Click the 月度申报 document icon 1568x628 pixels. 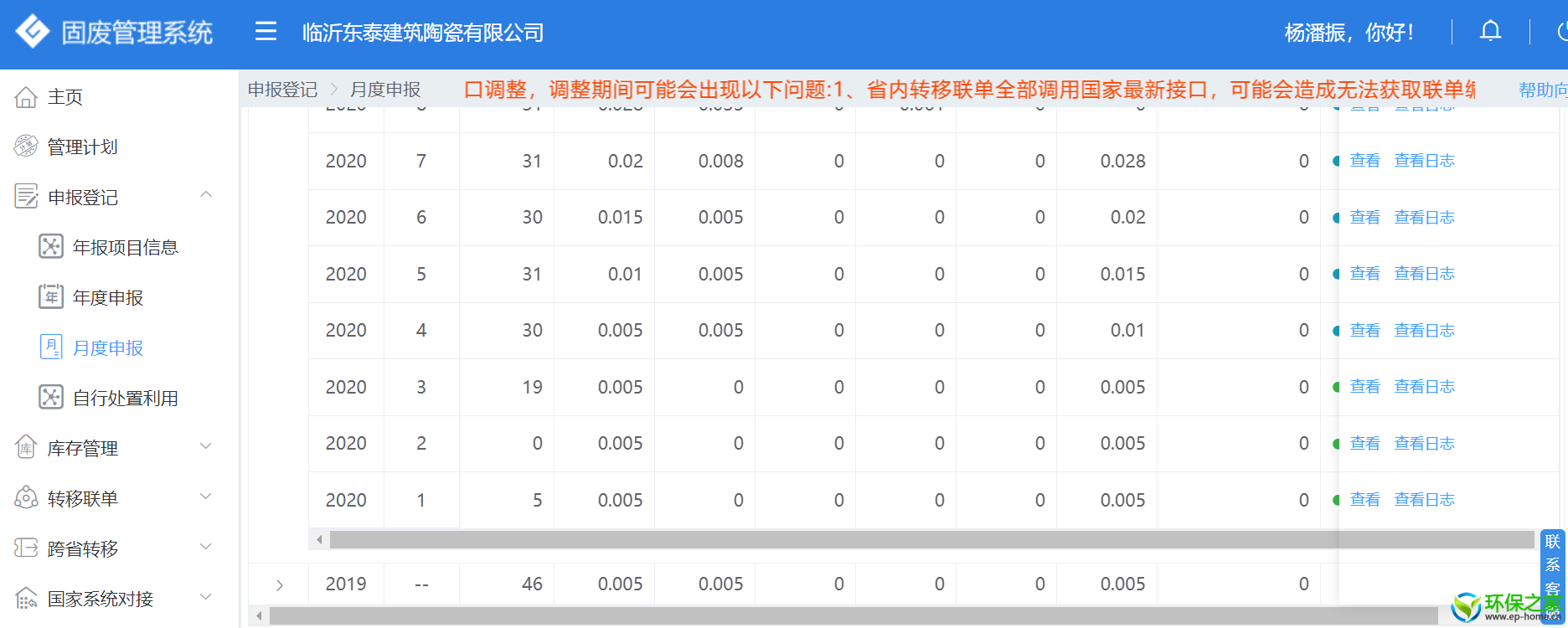(x=51, y=347)
